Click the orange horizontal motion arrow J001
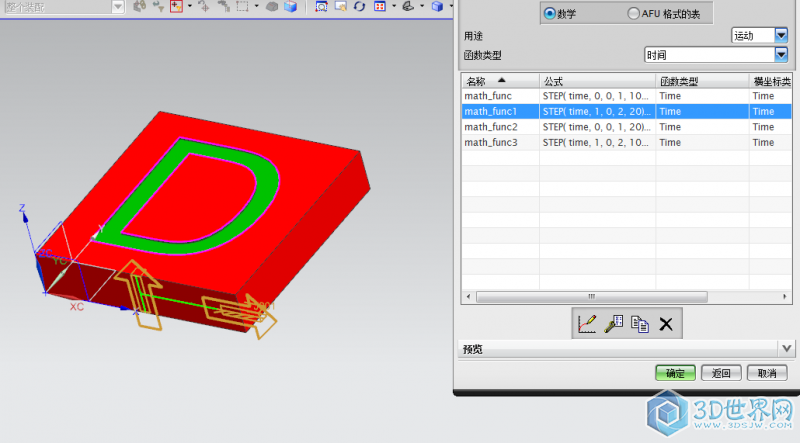 click(x=239, y=315)
